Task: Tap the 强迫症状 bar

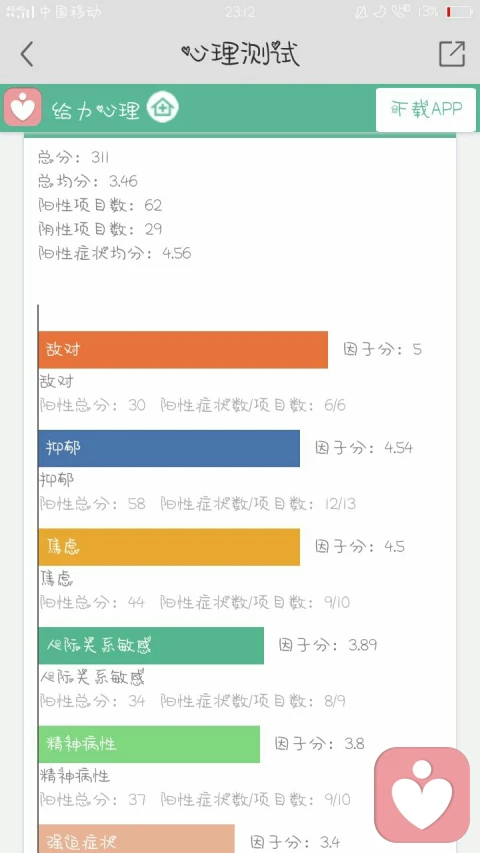Action: point(137,839)
